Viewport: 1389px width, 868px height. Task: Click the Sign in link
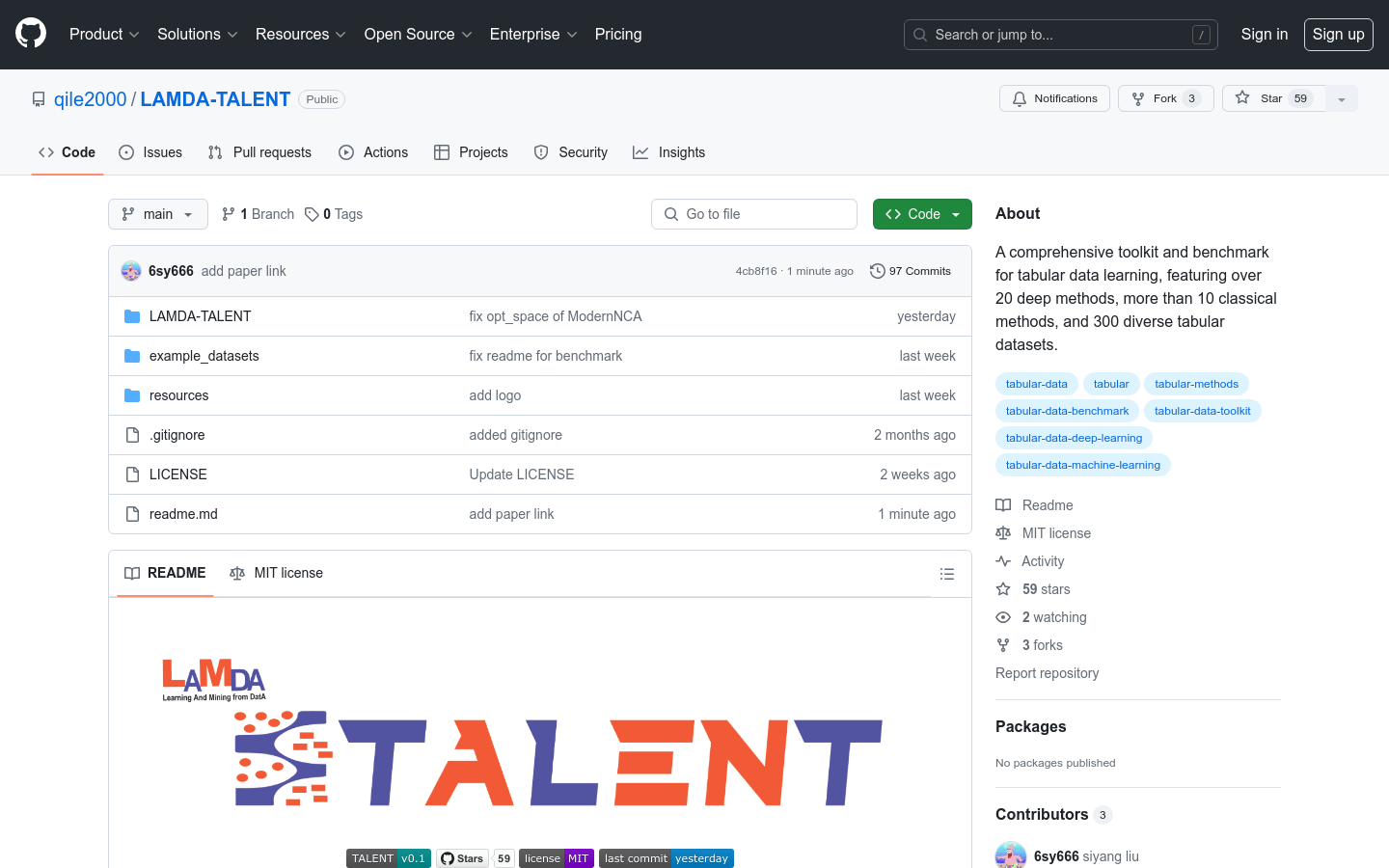(1265, 34)
